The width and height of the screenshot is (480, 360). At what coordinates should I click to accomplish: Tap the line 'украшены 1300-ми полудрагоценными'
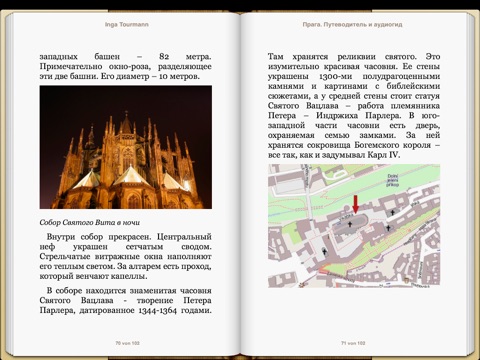(354, 76)
